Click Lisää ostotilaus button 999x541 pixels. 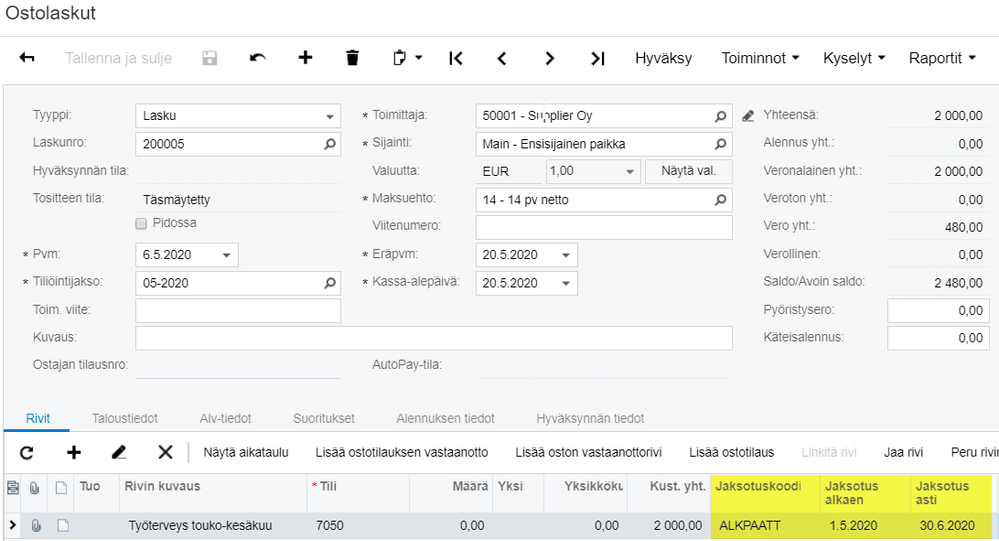[731, 452]
